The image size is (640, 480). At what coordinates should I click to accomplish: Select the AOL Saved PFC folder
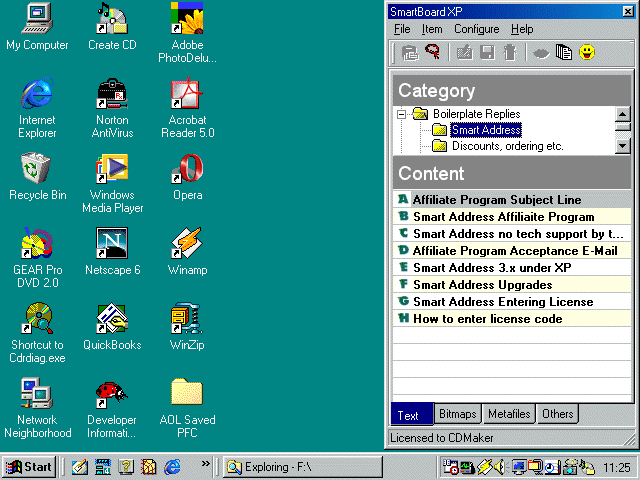point(187,408)
